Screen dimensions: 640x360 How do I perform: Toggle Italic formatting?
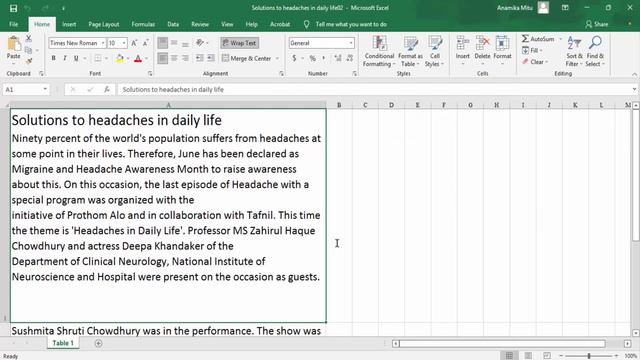[x=64, y=58]
